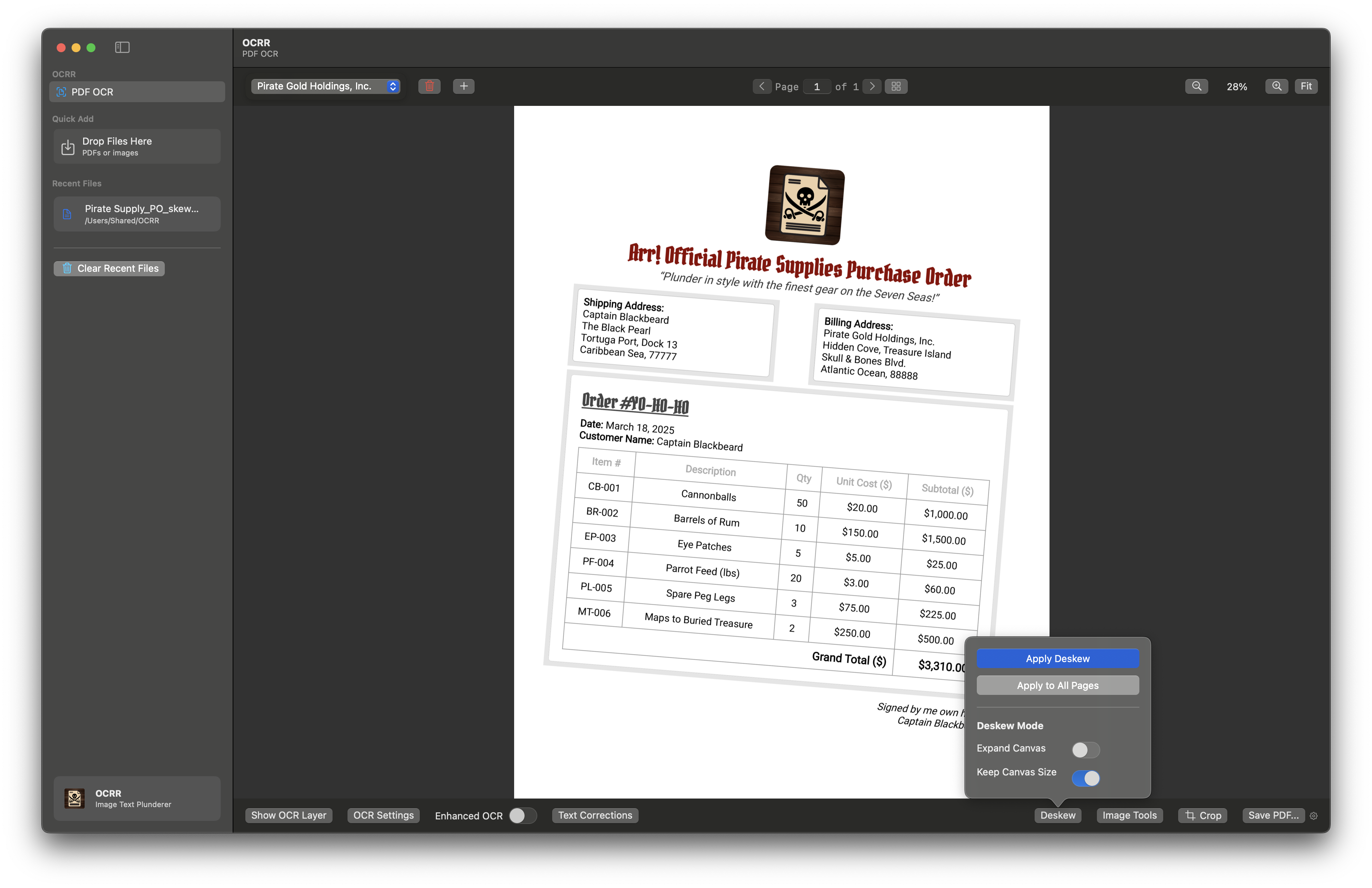Click 'Deskew Mode' heading text

click(x=1010, y=725)
